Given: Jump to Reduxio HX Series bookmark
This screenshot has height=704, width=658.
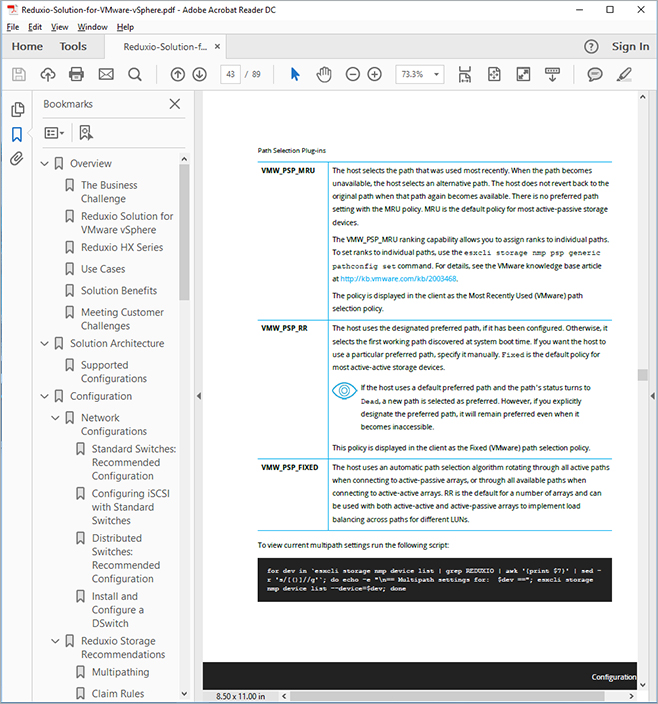Looking at the screenshot, I should pyautogui.click(x=122, y=247).
